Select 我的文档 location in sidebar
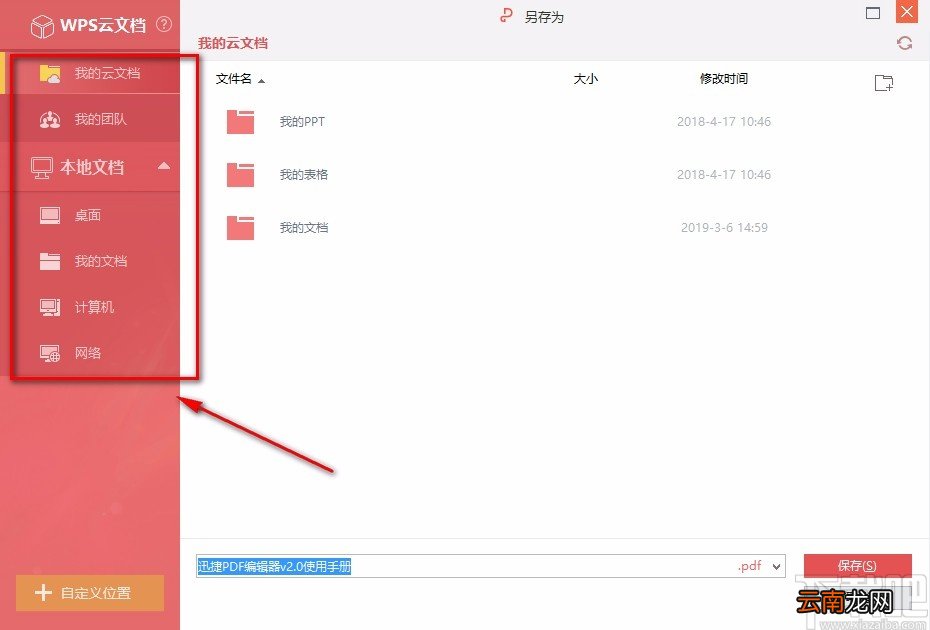This screenshot has width=930, height=630. (x=90, y=261)
